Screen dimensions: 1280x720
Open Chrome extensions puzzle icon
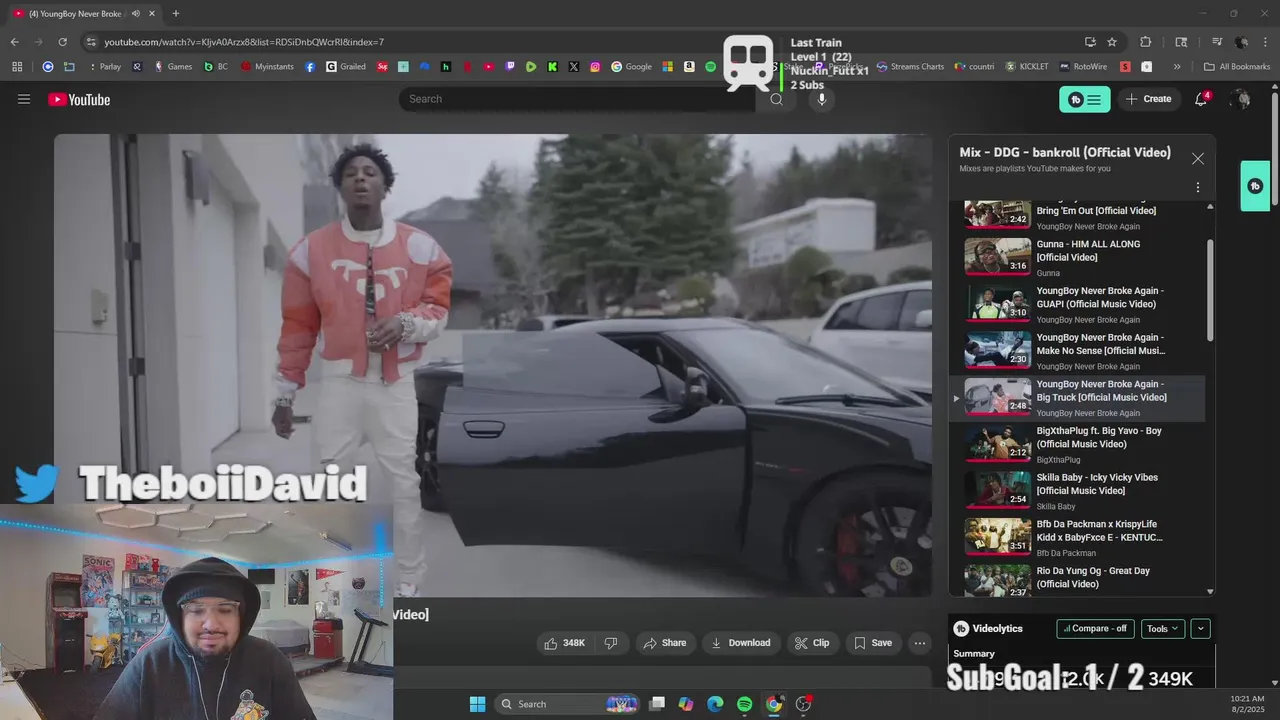coord(1146,42)
